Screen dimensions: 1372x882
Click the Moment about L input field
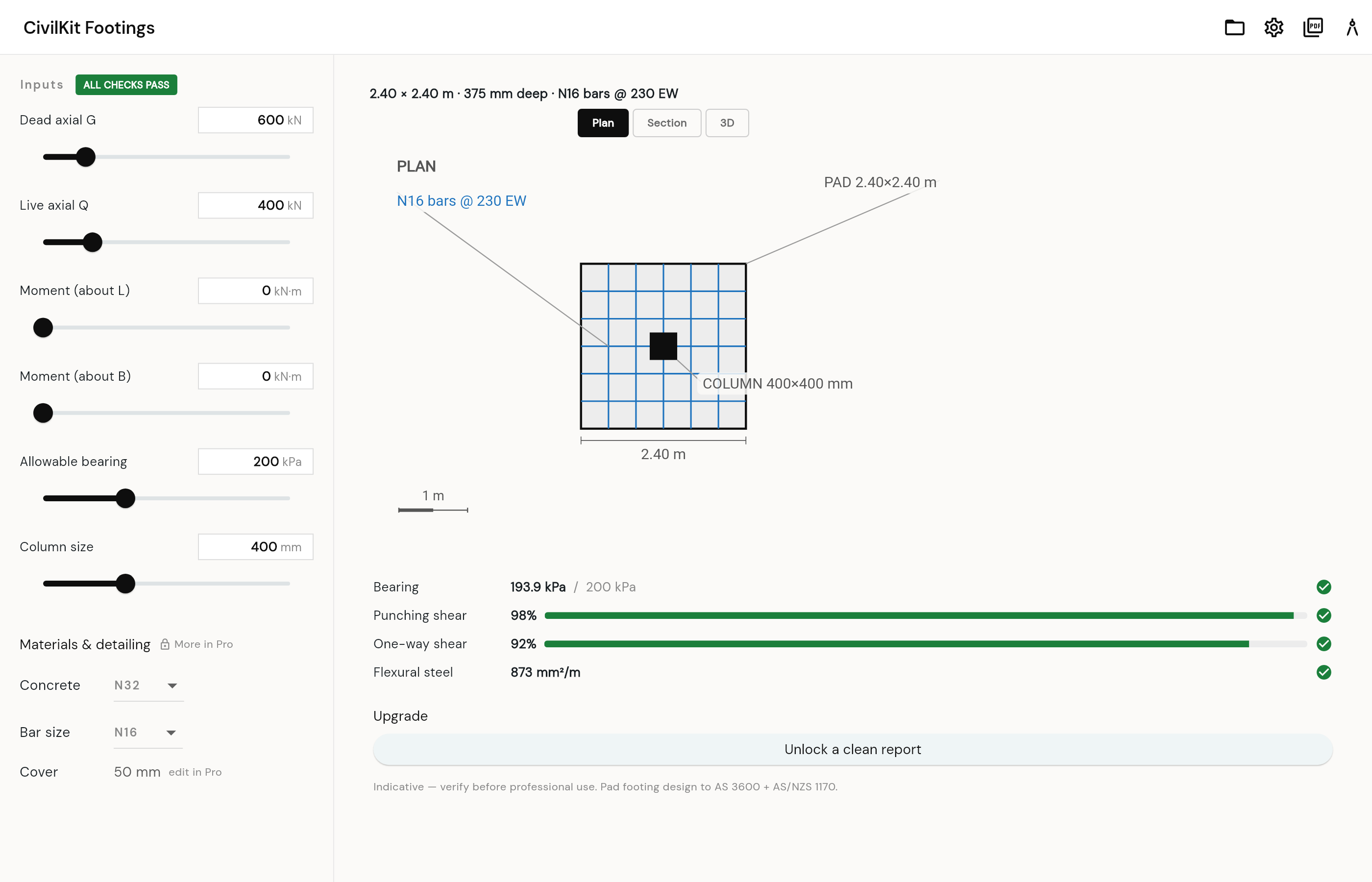[x=255, y=291]
